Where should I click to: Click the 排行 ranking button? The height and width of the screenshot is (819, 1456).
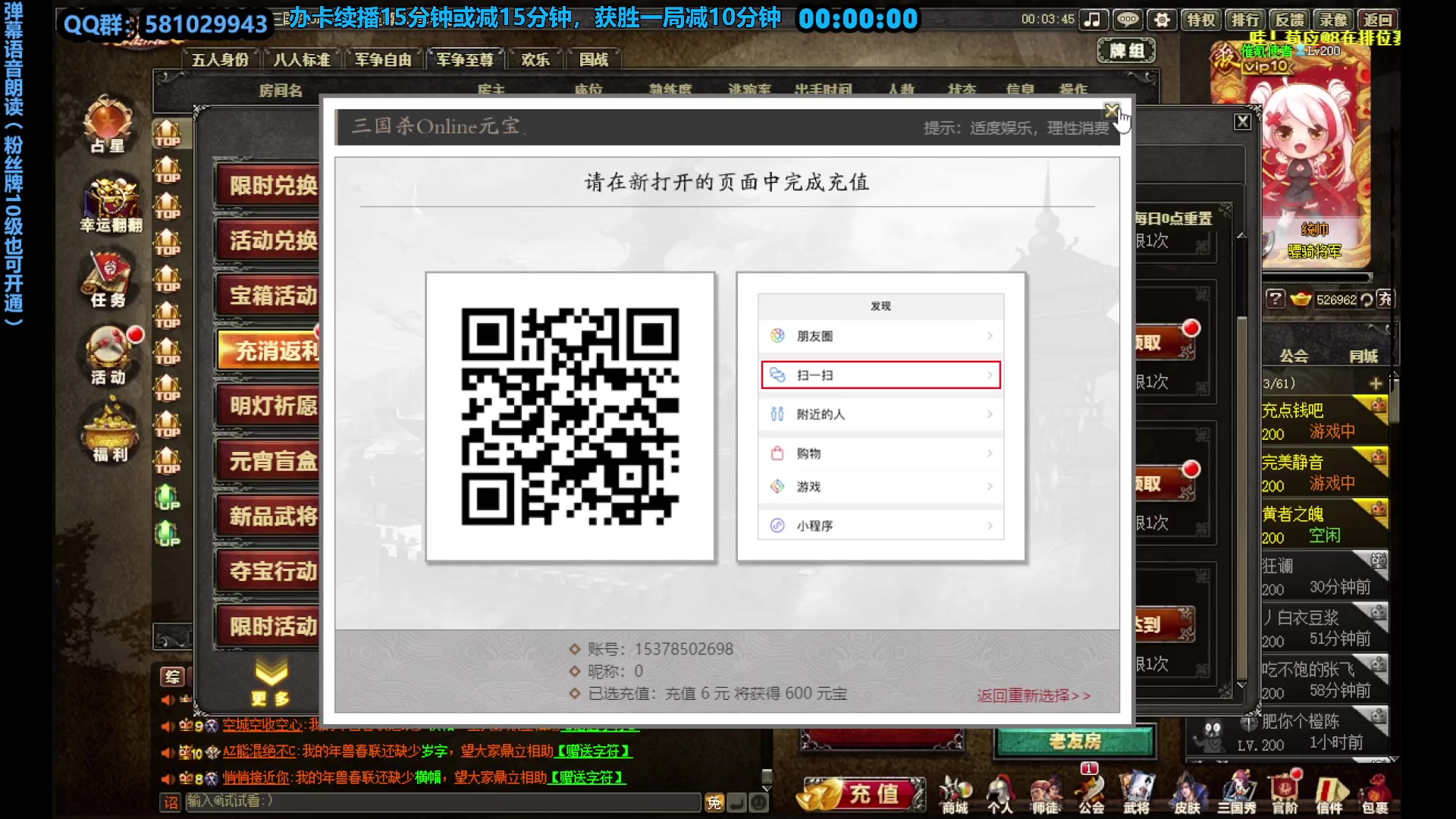click(x=1244, y=20)
